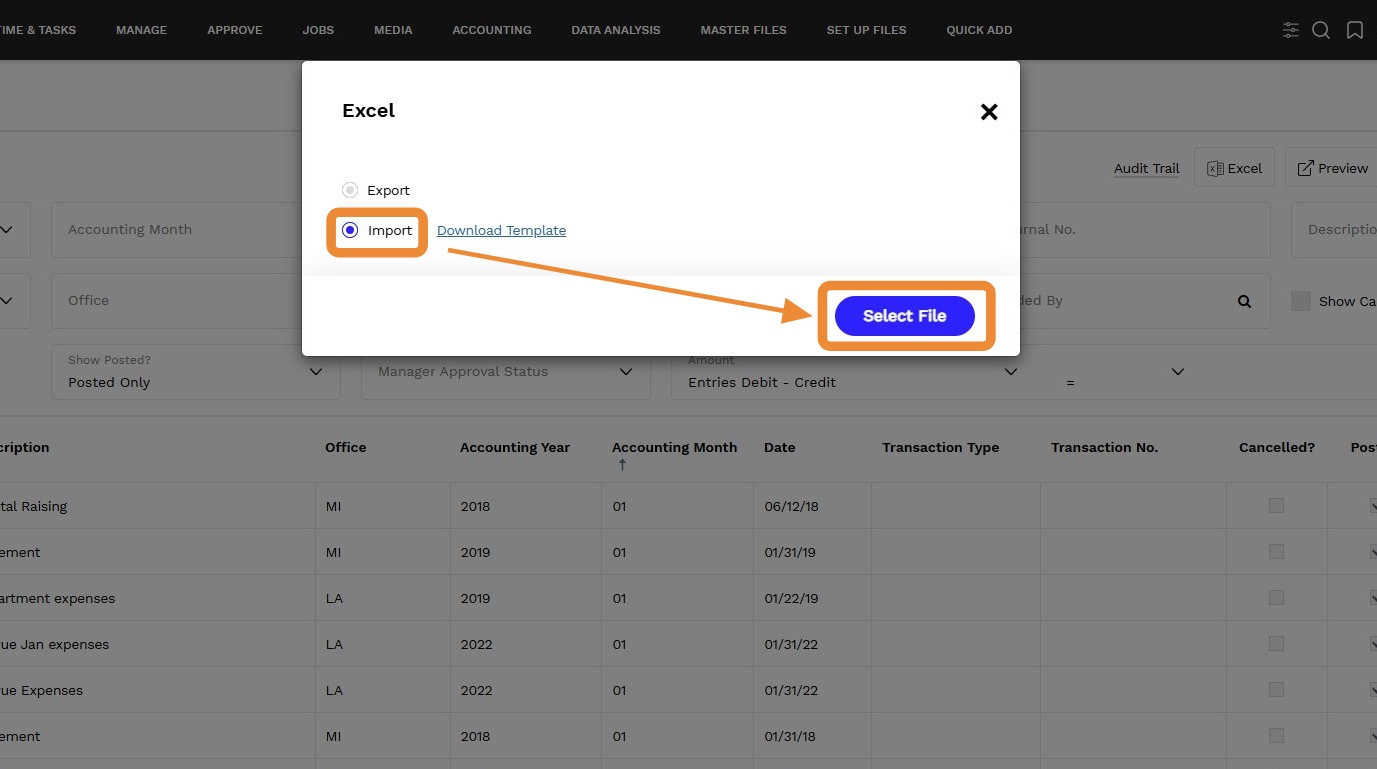The image size is (1377, 769).
Task: Click the Select File button
Action: pyautogui.click(x=905, y=316)
